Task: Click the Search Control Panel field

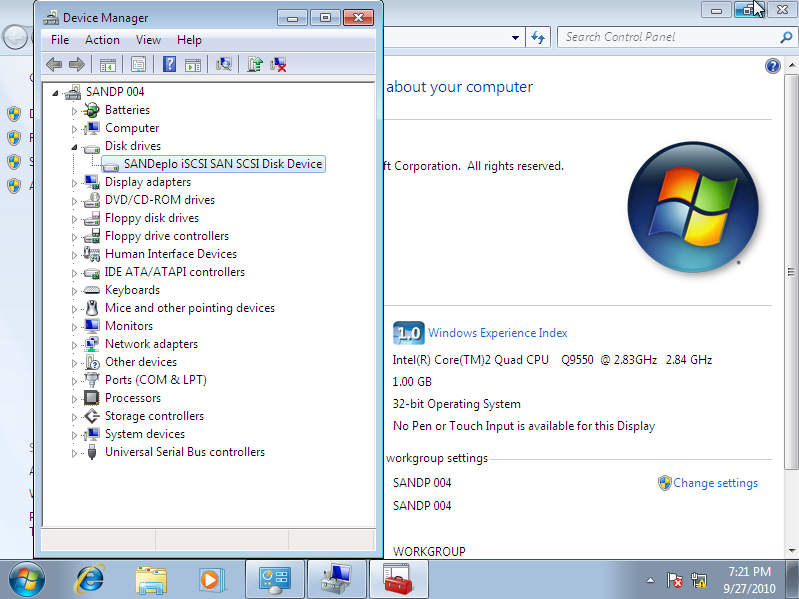Action: click(671, 37)
